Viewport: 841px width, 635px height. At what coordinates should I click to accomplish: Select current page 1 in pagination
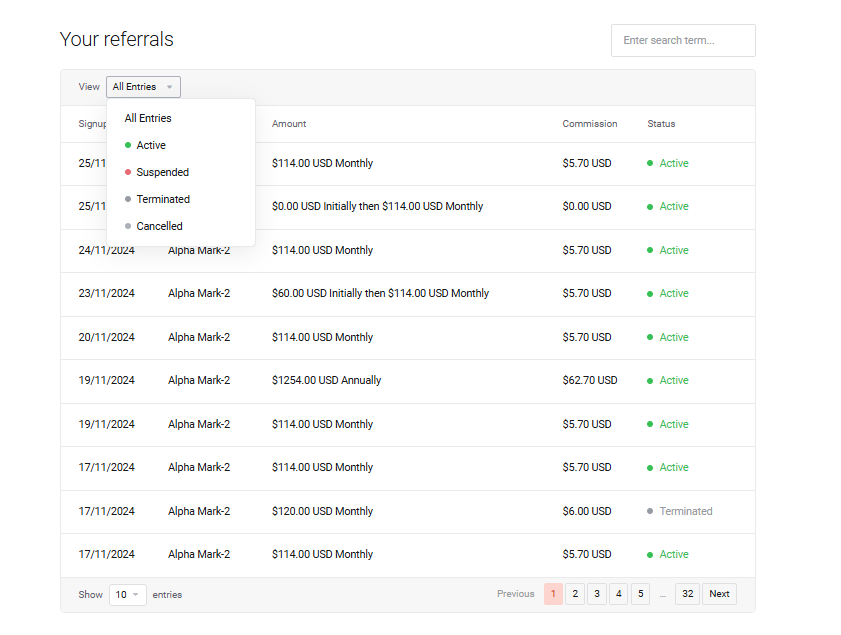(553, 594)
